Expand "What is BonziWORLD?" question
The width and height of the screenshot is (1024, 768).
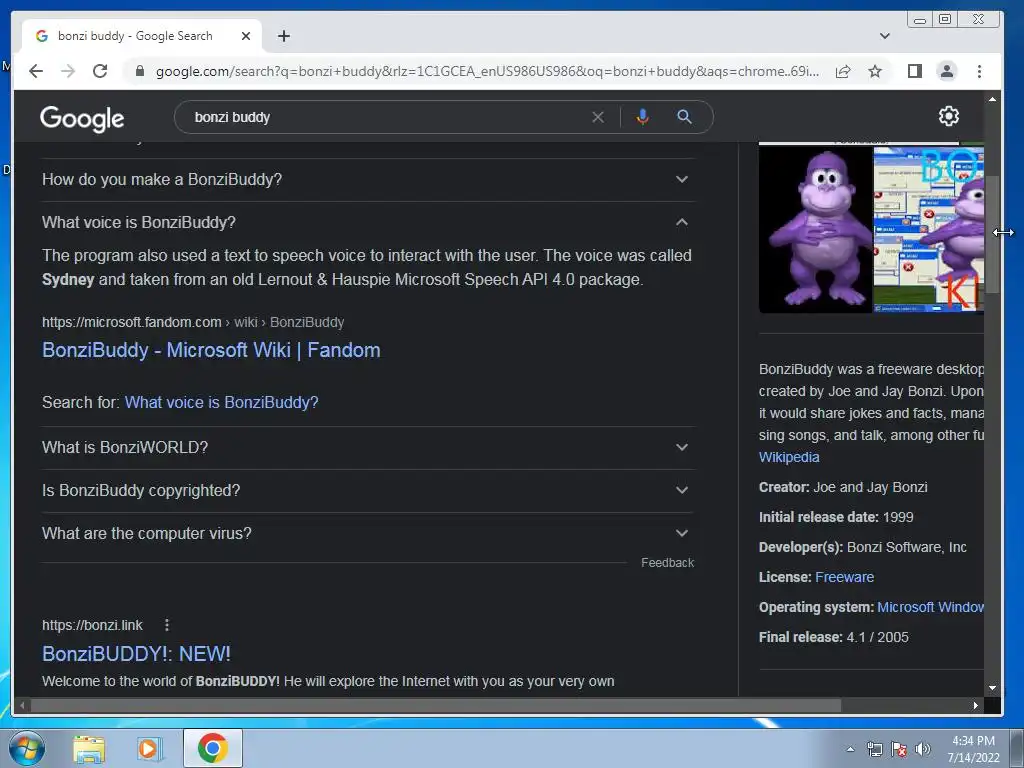point(367,447)
